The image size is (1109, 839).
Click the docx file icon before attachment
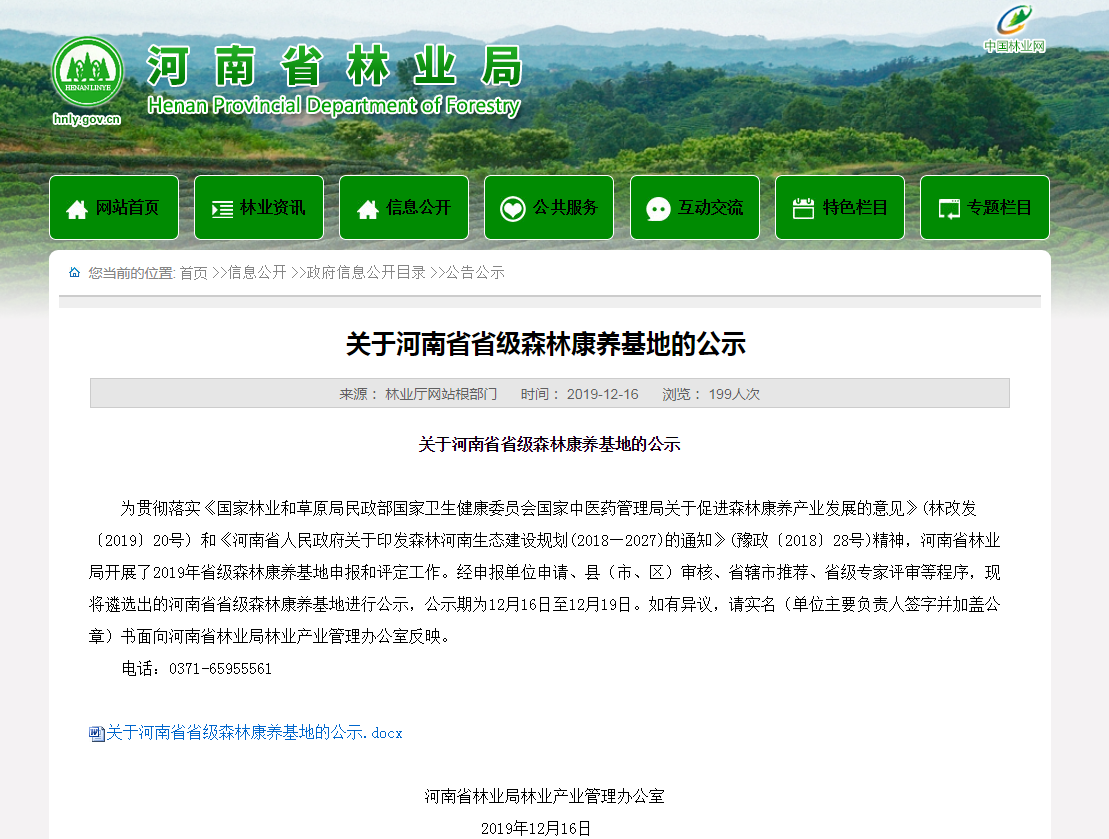coord(96,734)
